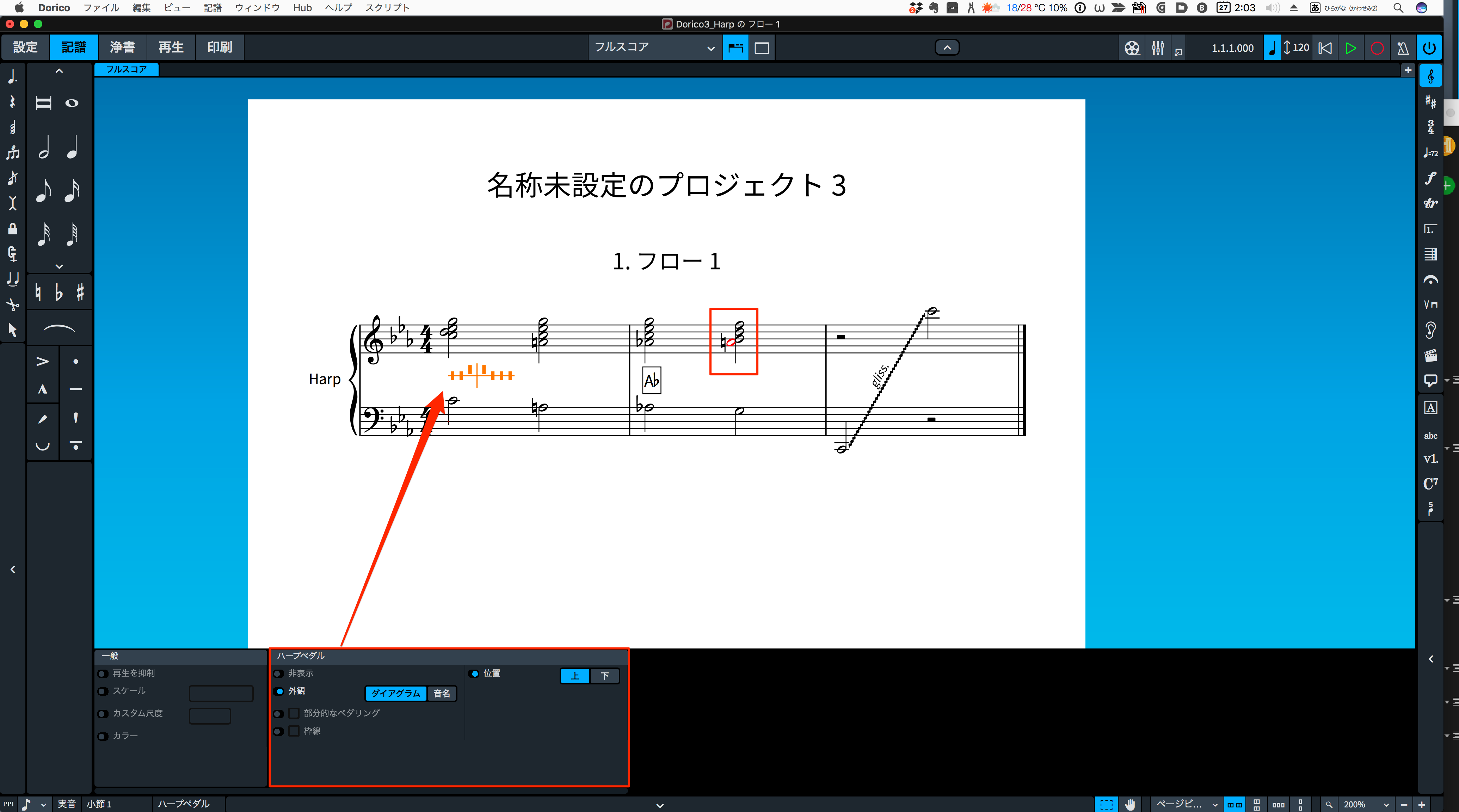The height and width of the screenshot is (812, 1459).
Task: Expand the ページビュー view type dropdown
Action: [1186, 804]
